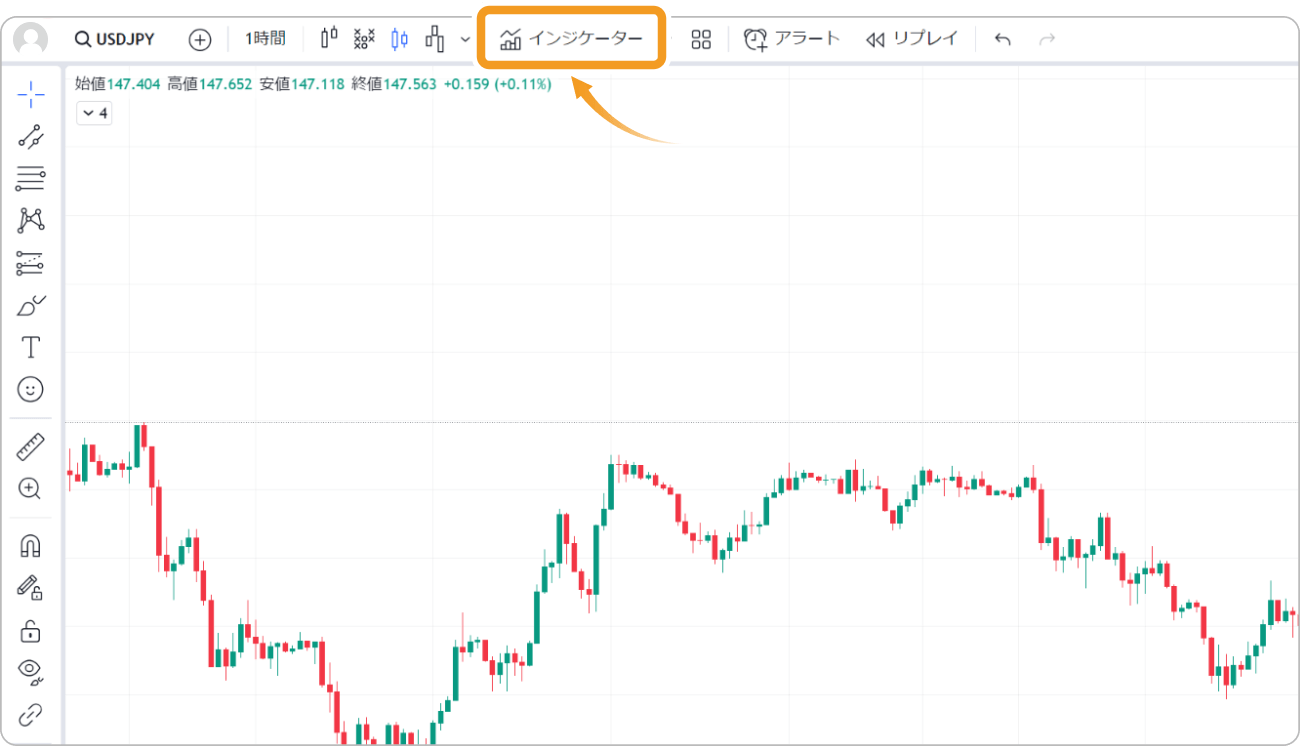The width and height of the screenshot is (1300, 746).
Task: Start bar リプレイ mode
Action: click(x=912, y=39)
